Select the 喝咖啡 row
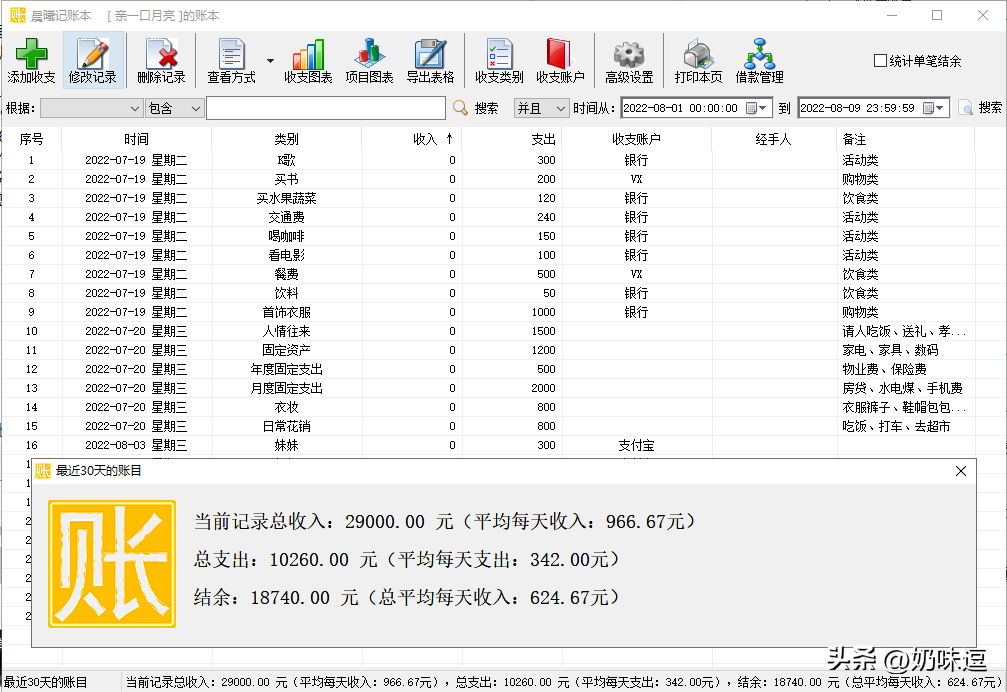Screen dimensions: 1007x692 pos(488,236)
